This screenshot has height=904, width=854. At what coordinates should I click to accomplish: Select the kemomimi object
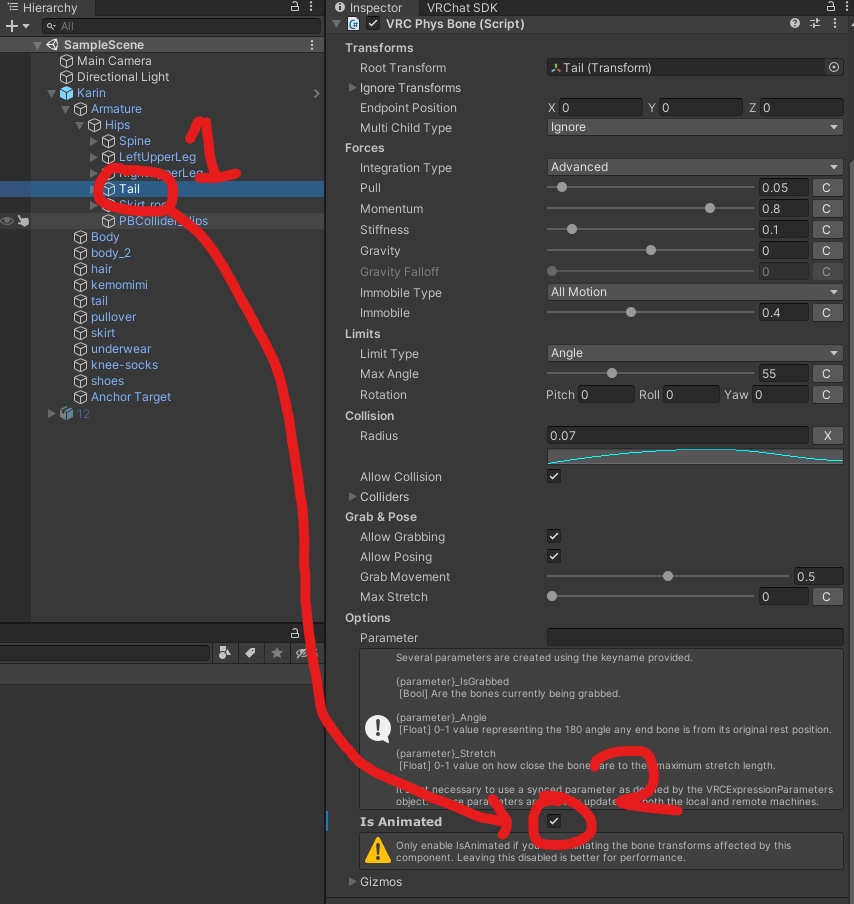point(119,285)
